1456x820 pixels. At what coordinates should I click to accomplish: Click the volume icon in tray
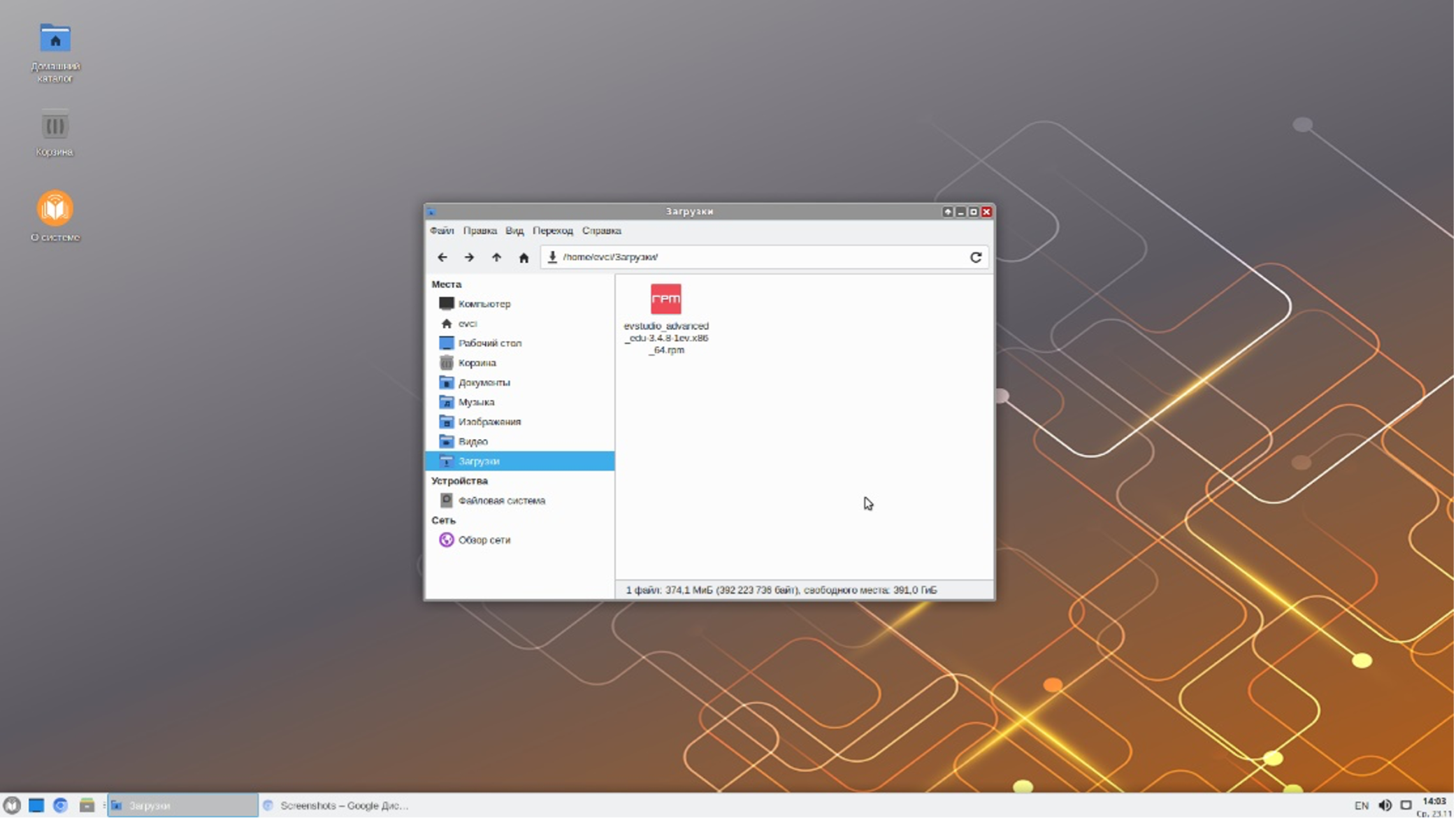[x=1385, y=805]
